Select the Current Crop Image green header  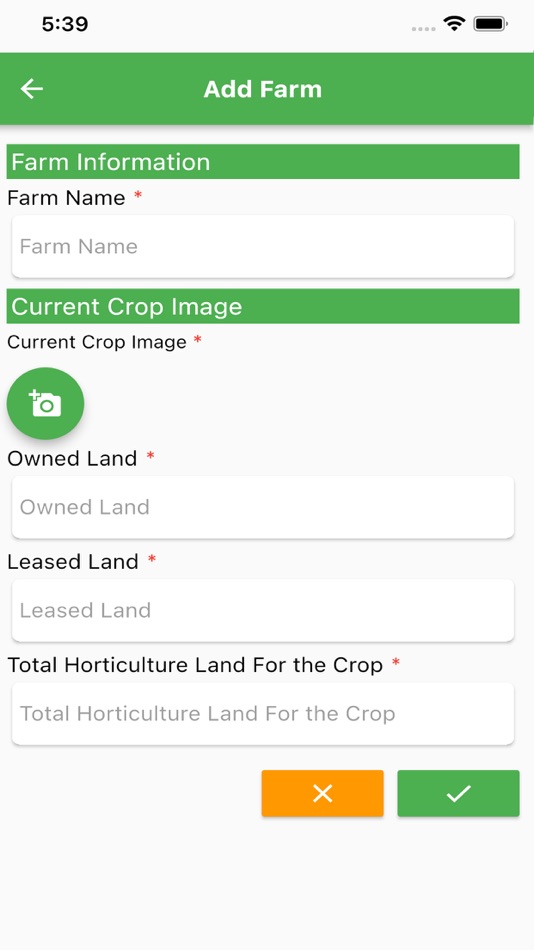click(263, 306)
